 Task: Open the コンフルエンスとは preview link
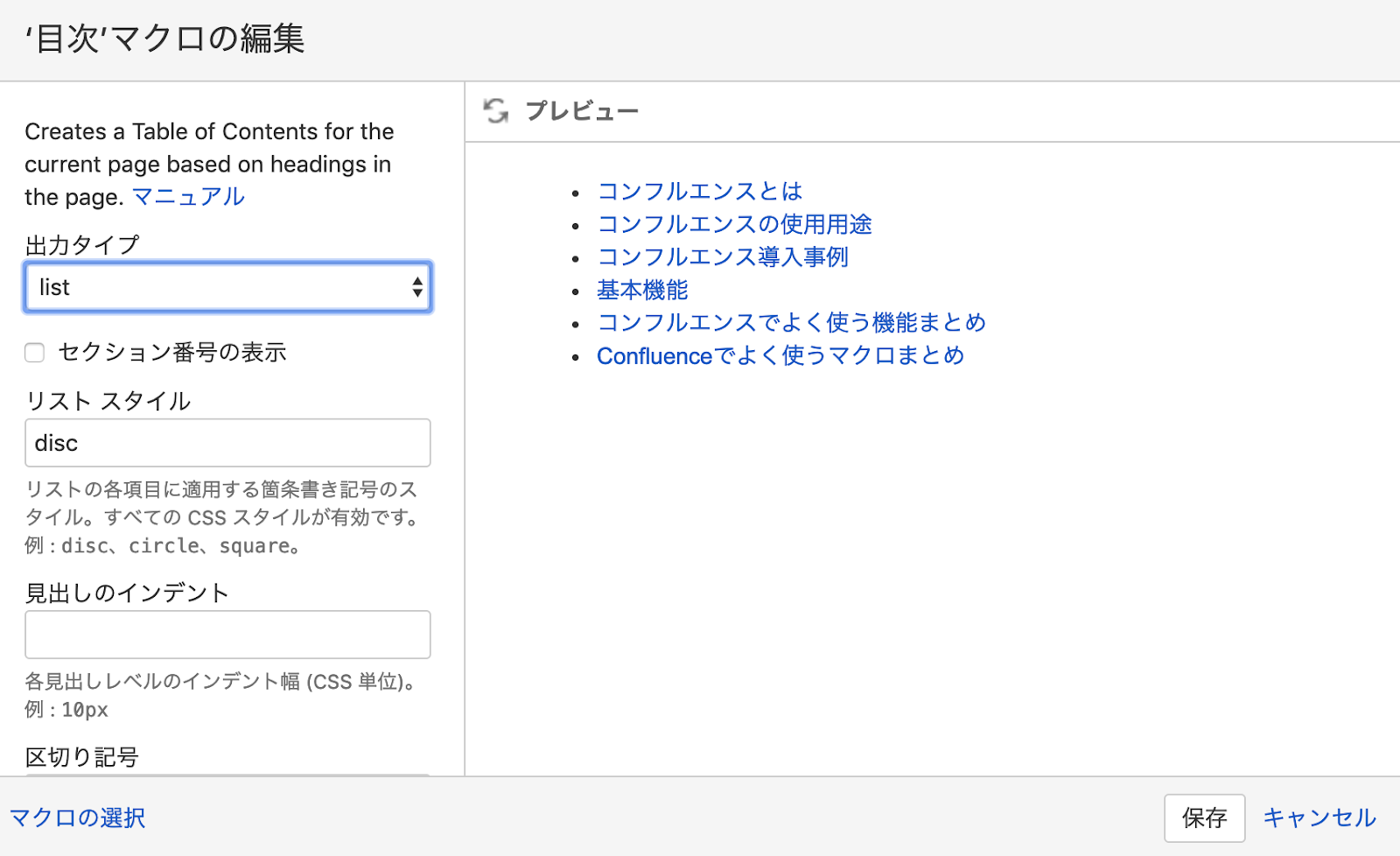(x=700, y=192)
